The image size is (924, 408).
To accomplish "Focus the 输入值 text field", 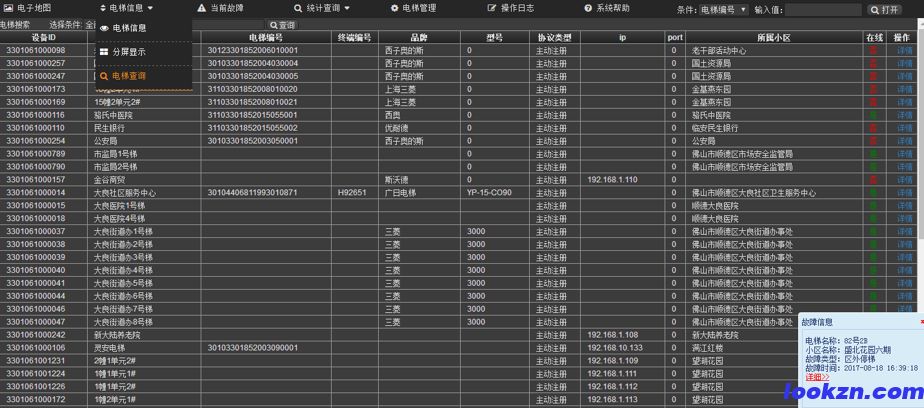I will pos(820,9).
